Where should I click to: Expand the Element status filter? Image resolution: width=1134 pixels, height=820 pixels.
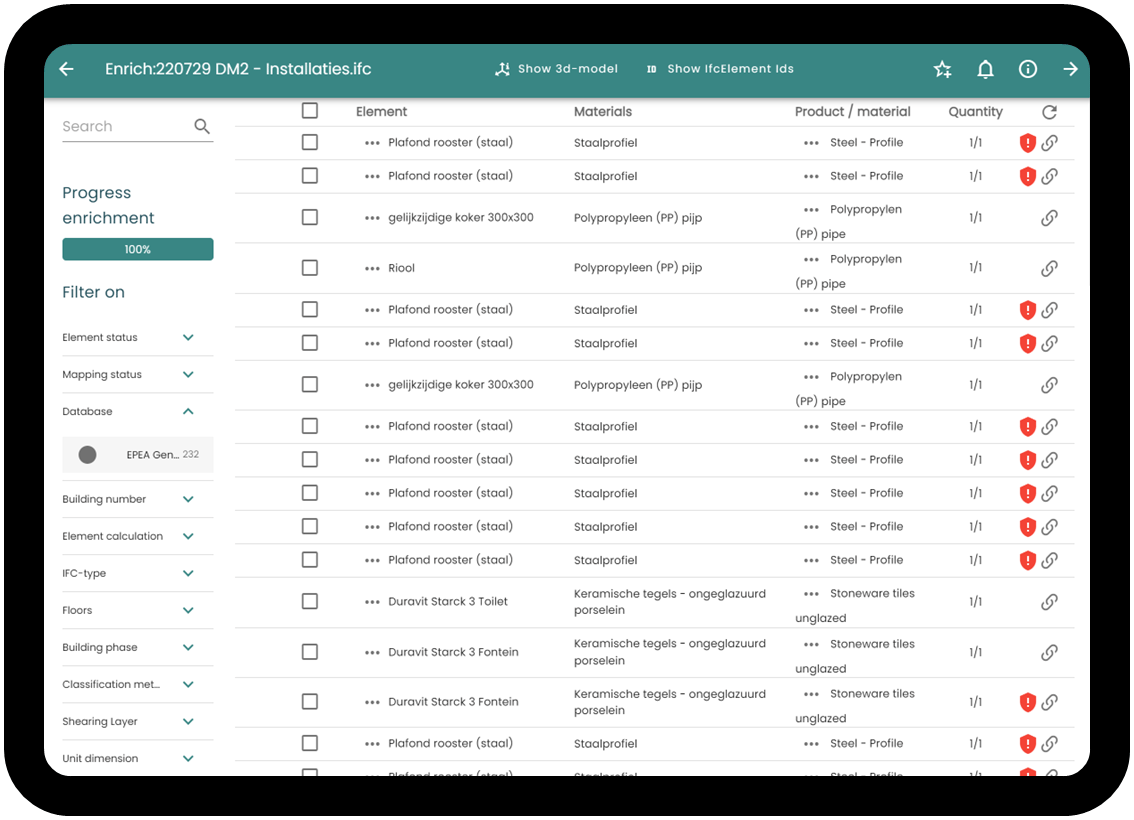point(188,338)
